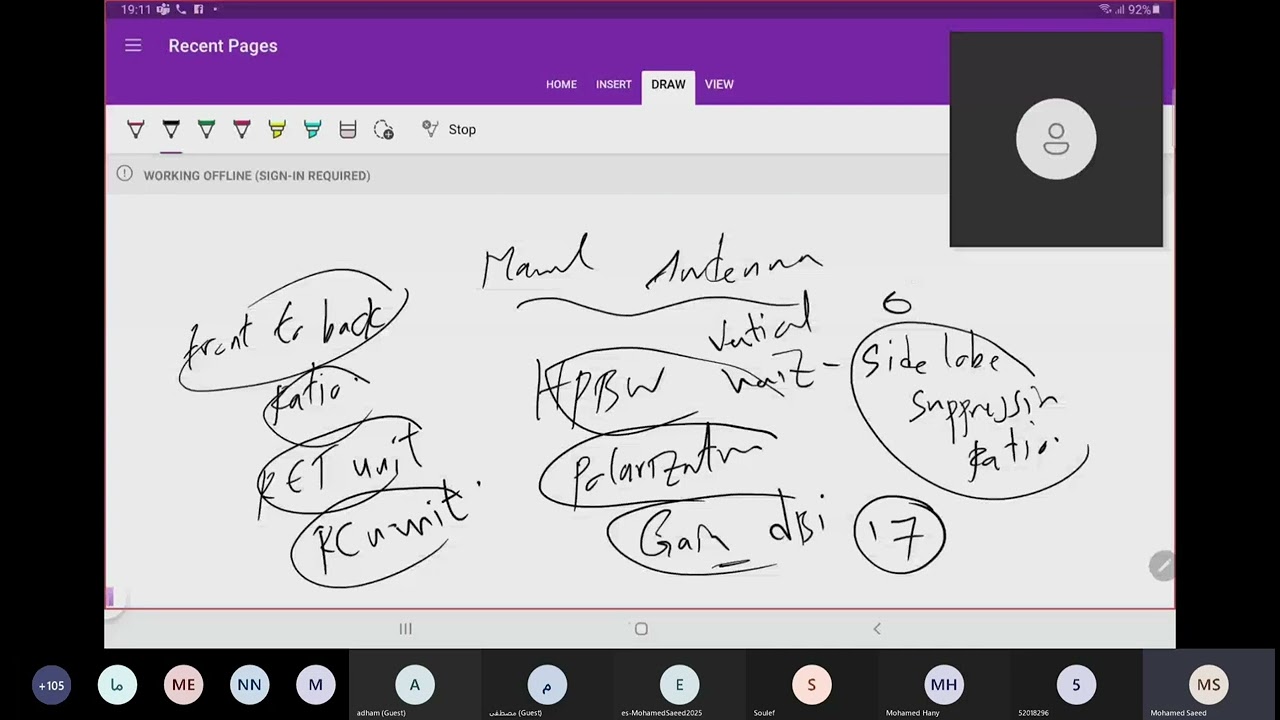This screenshot has height=720, width=1280.
Task: Select the crimson pen tool
Action: point(241,129)
